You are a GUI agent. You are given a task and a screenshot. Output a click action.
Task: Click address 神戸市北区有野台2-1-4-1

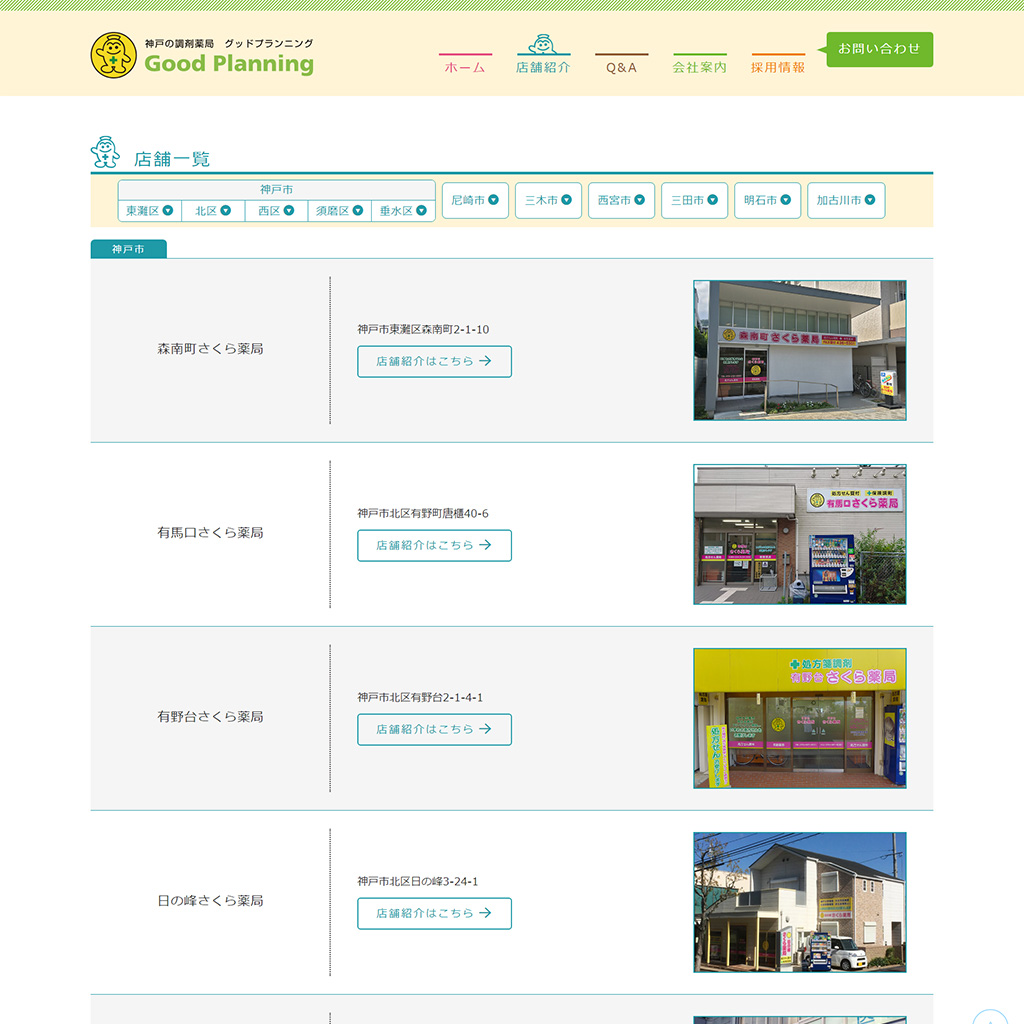[x=420, y=698]
